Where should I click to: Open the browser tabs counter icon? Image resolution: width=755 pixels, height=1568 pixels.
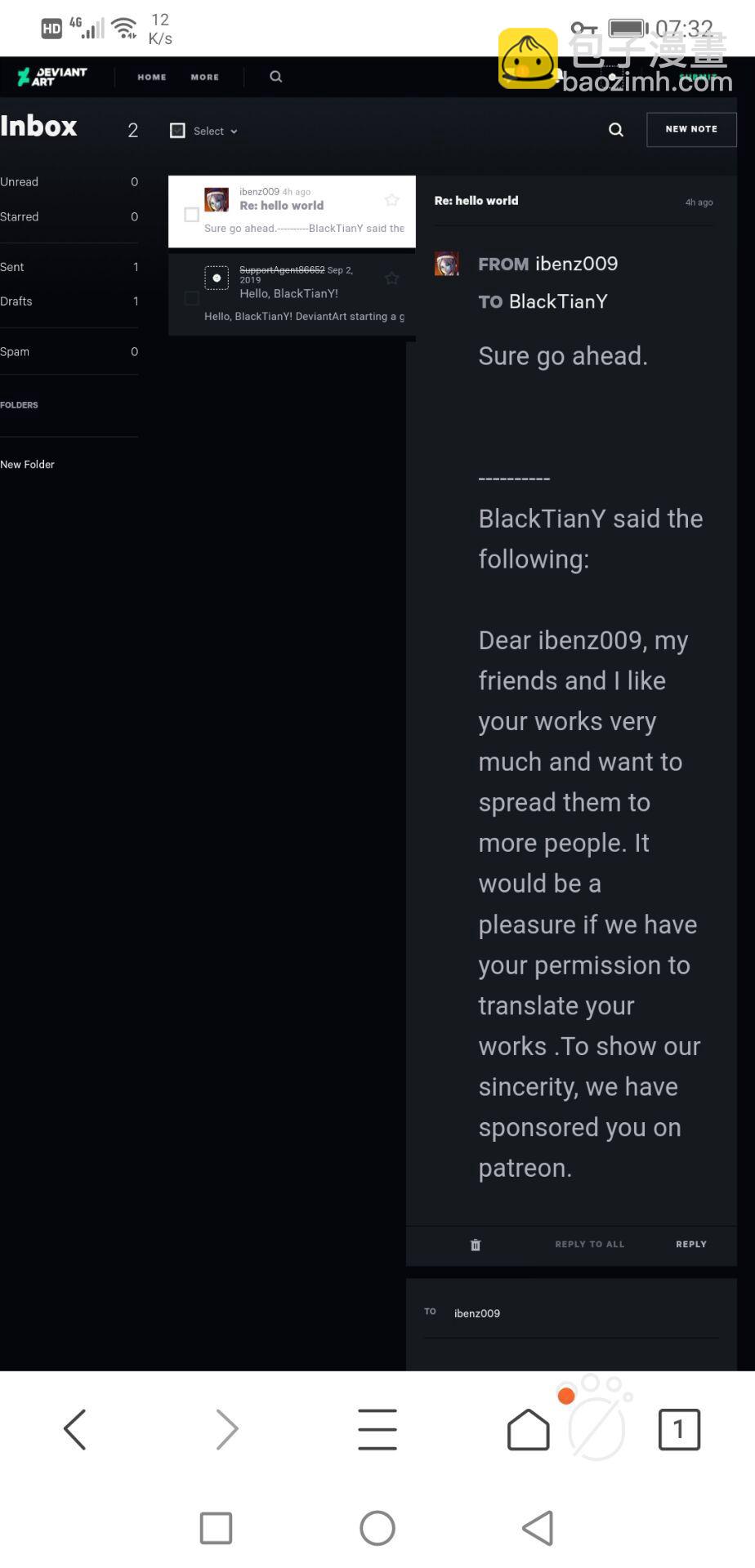(x=679, y=1430)
